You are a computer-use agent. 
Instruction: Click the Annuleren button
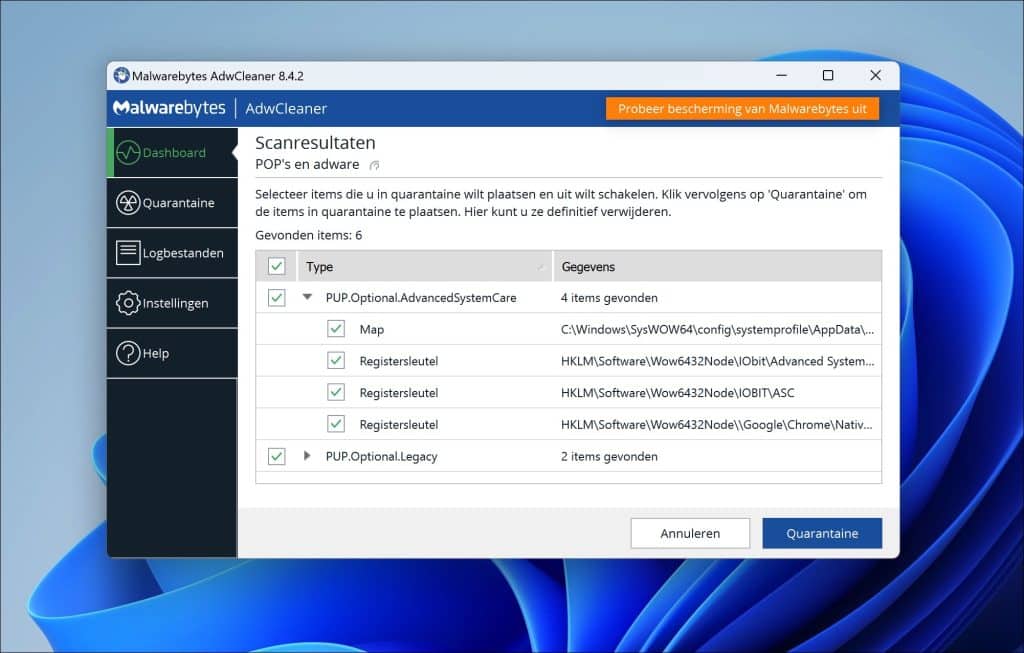point(690,534)
